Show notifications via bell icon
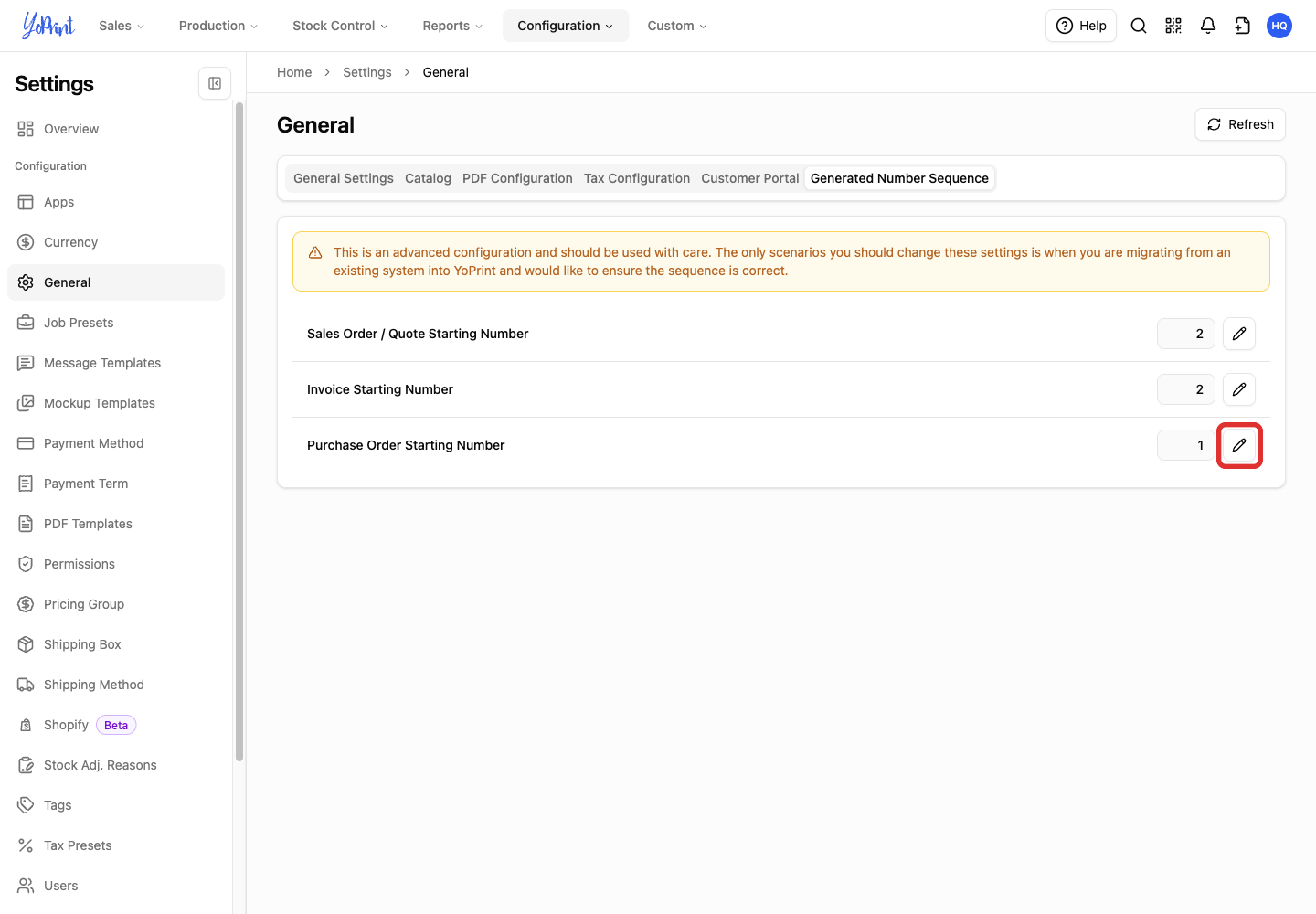This screenshot has height=914, width=1316. click(x=1208, y=26)
